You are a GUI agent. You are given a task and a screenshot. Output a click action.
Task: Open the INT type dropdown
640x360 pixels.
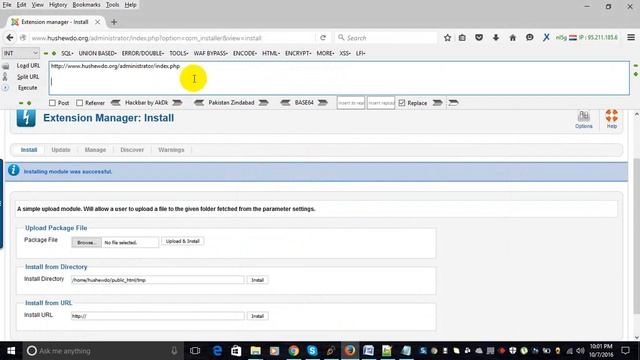[x=20, y=53]
